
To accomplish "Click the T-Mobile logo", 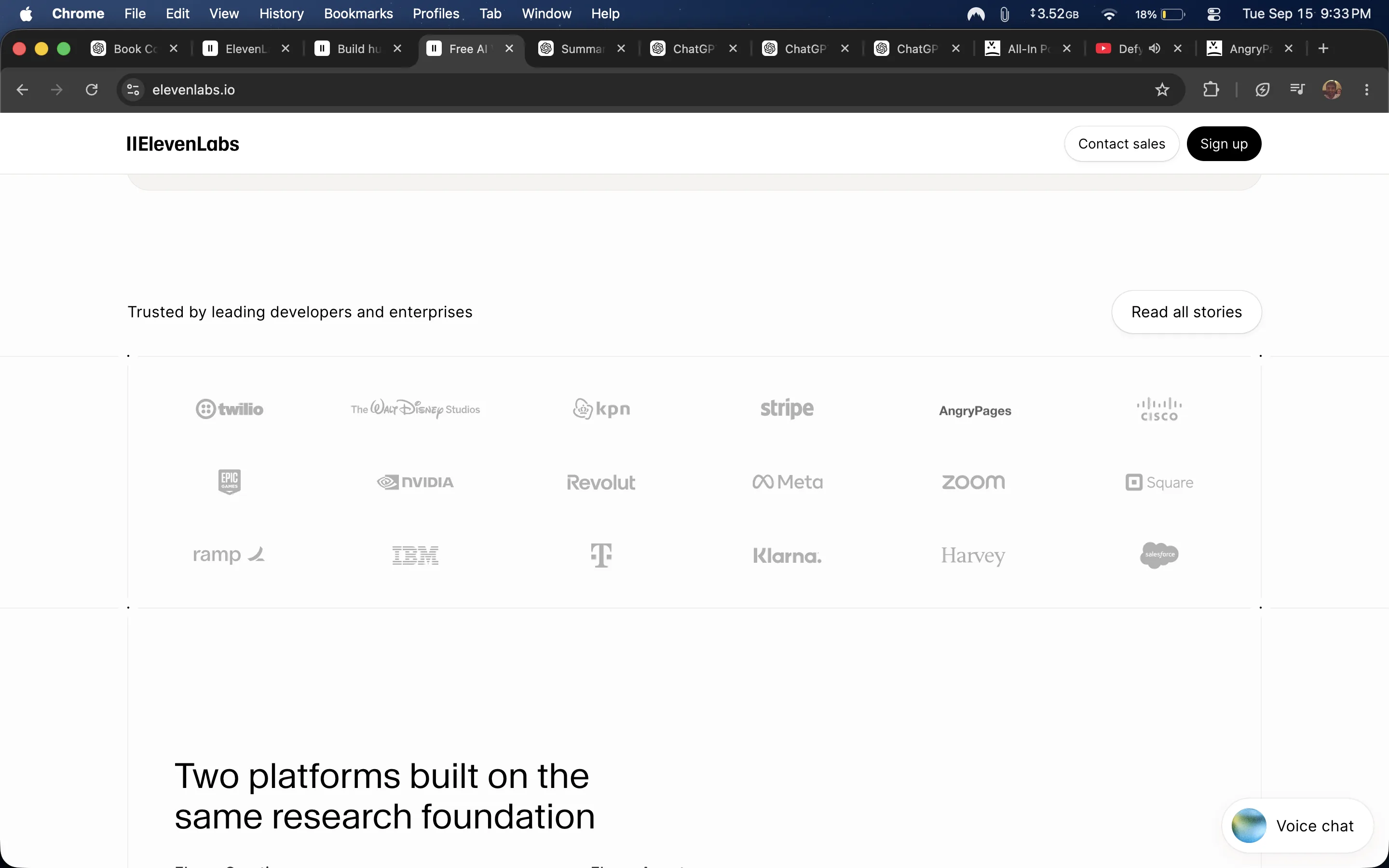I will (601, 555).
